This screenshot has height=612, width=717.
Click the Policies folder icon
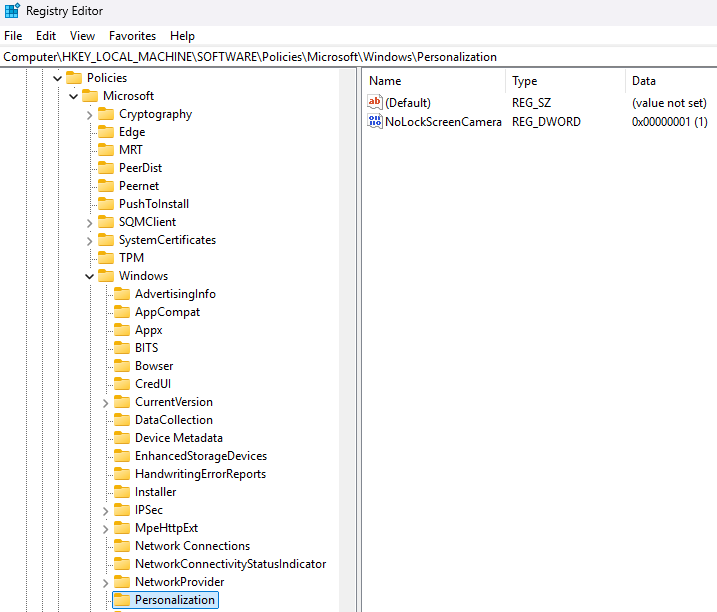[74, 78]
